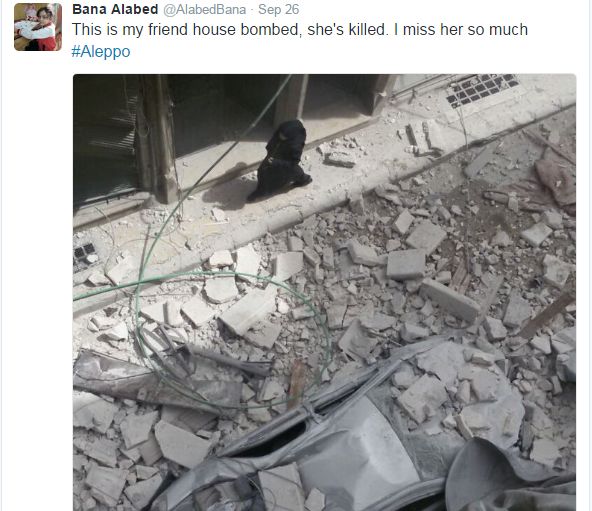Image resolution: width=592 pixels, height=511 pixels.
Task: Open tweet permalink via Sep 26 date
Action: (279, 9)
